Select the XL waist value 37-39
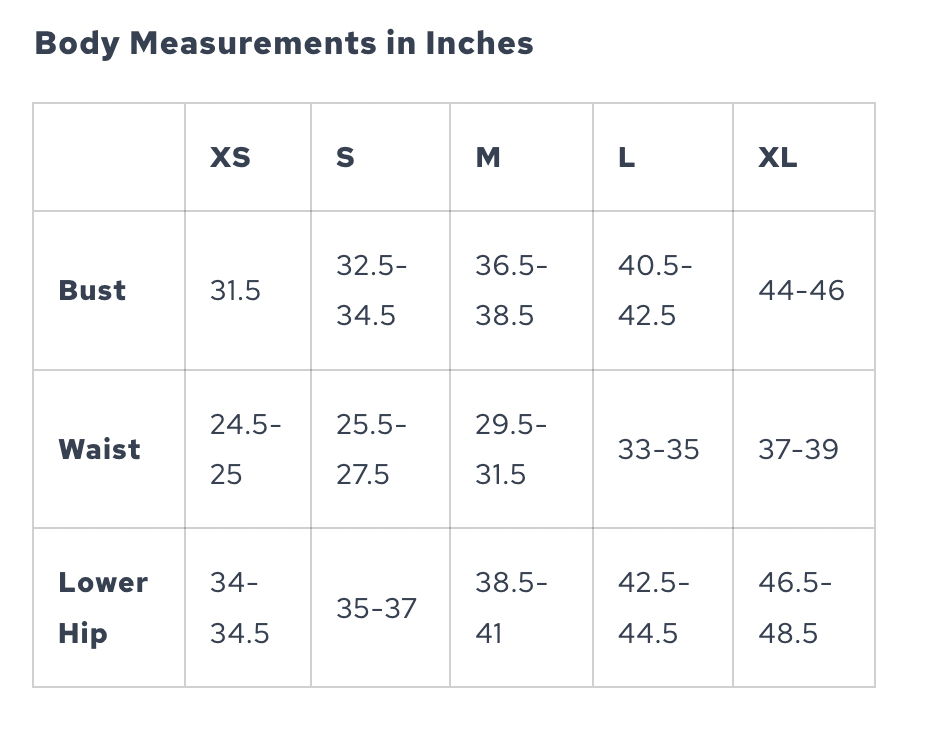Viewport: 936px width, 738px height. click(798, 449)
